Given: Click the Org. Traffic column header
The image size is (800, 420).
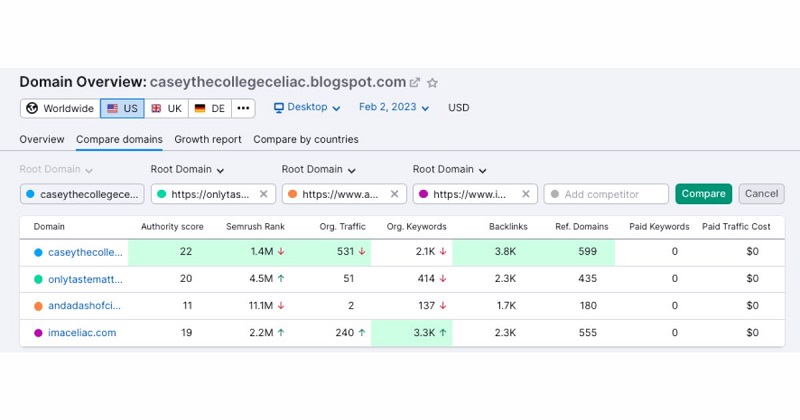Looking at the screenshot, I should pos(342,227).
